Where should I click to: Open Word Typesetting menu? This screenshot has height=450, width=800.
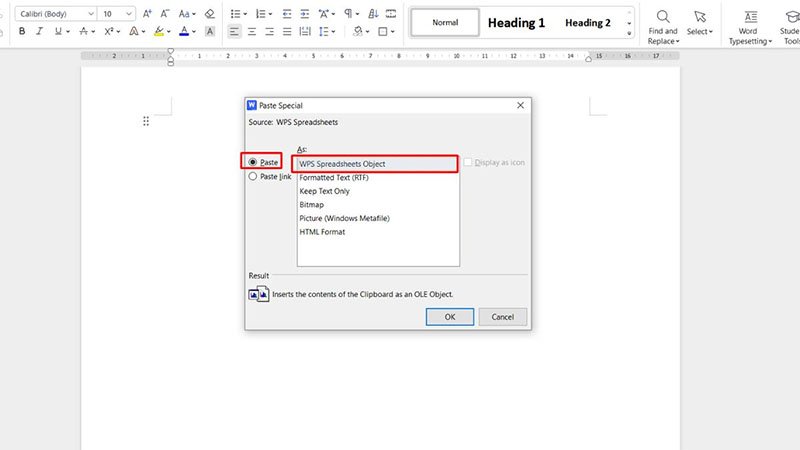click(x=750, y=27)
